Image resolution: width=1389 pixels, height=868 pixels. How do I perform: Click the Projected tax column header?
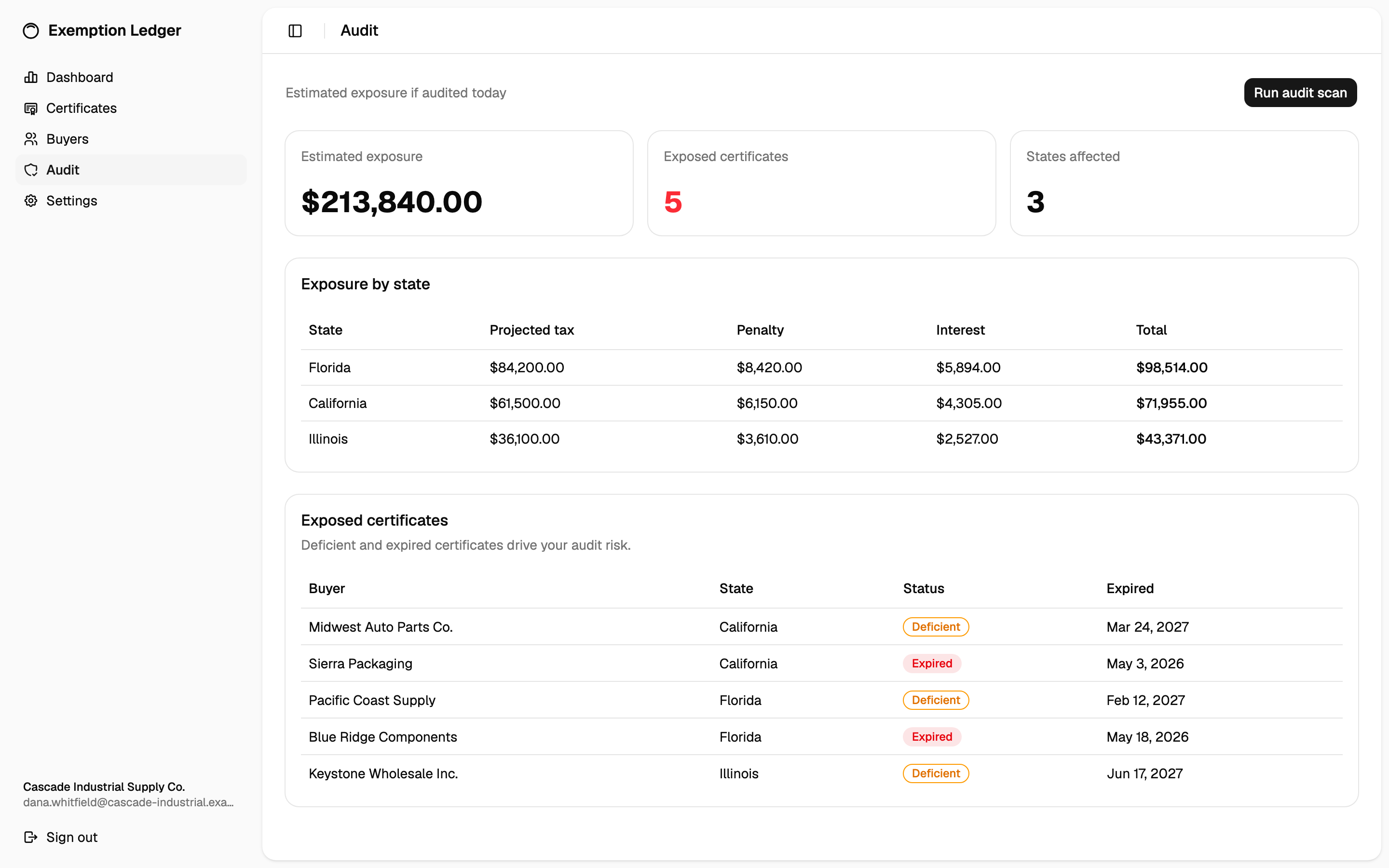(x=531, y=330)
